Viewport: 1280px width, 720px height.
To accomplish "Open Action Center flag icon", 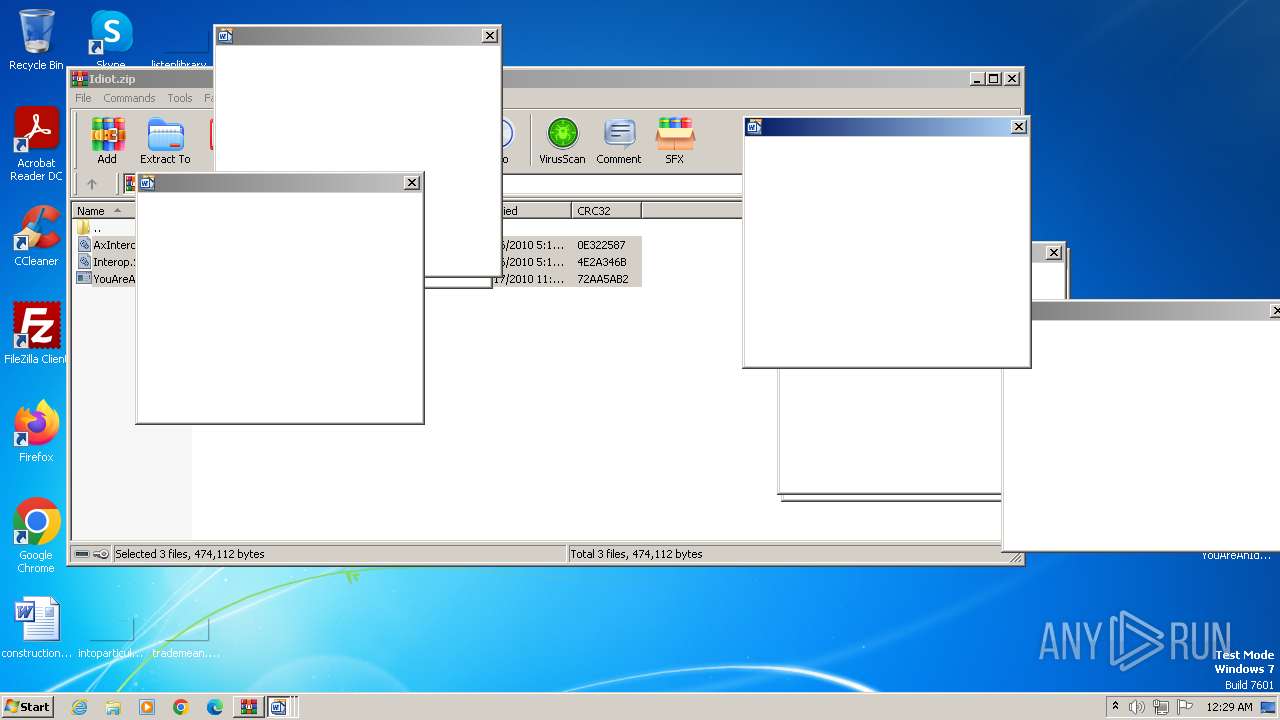I will click(x=1185, y=707).
